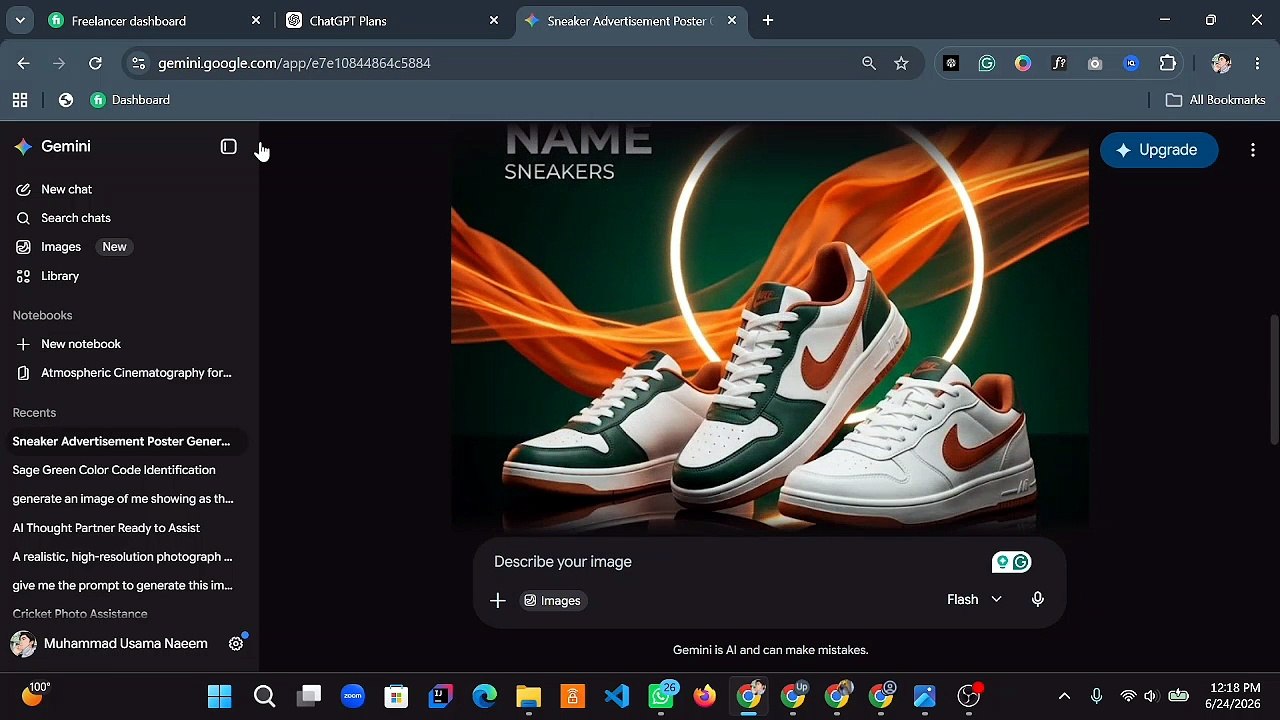The width and height of the screenshot is (1280, 720).
Task: Click the generated sneaker poster image
Action: coord(769,325)
